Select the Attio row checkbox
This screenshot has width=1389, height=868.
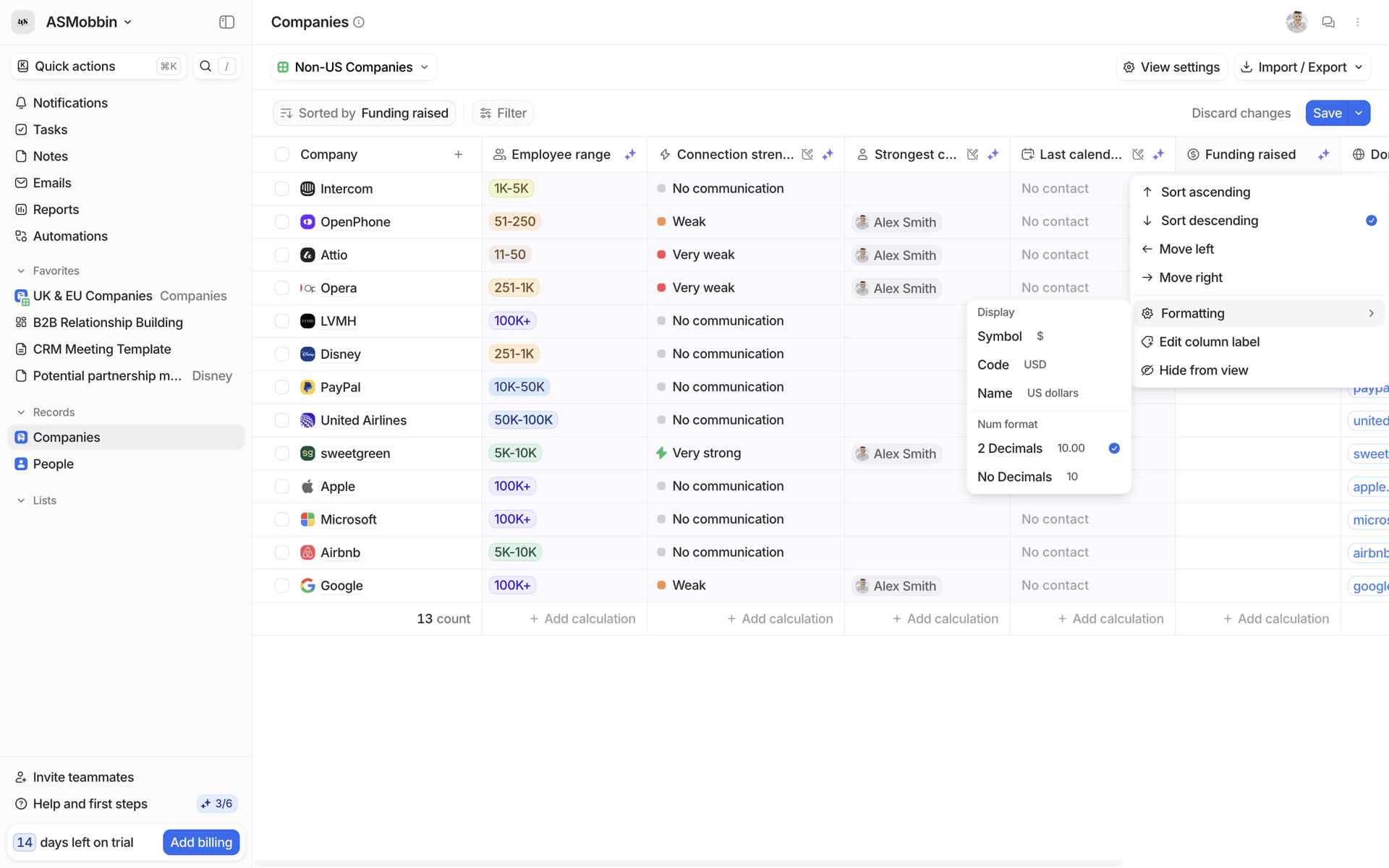(282, 255)
